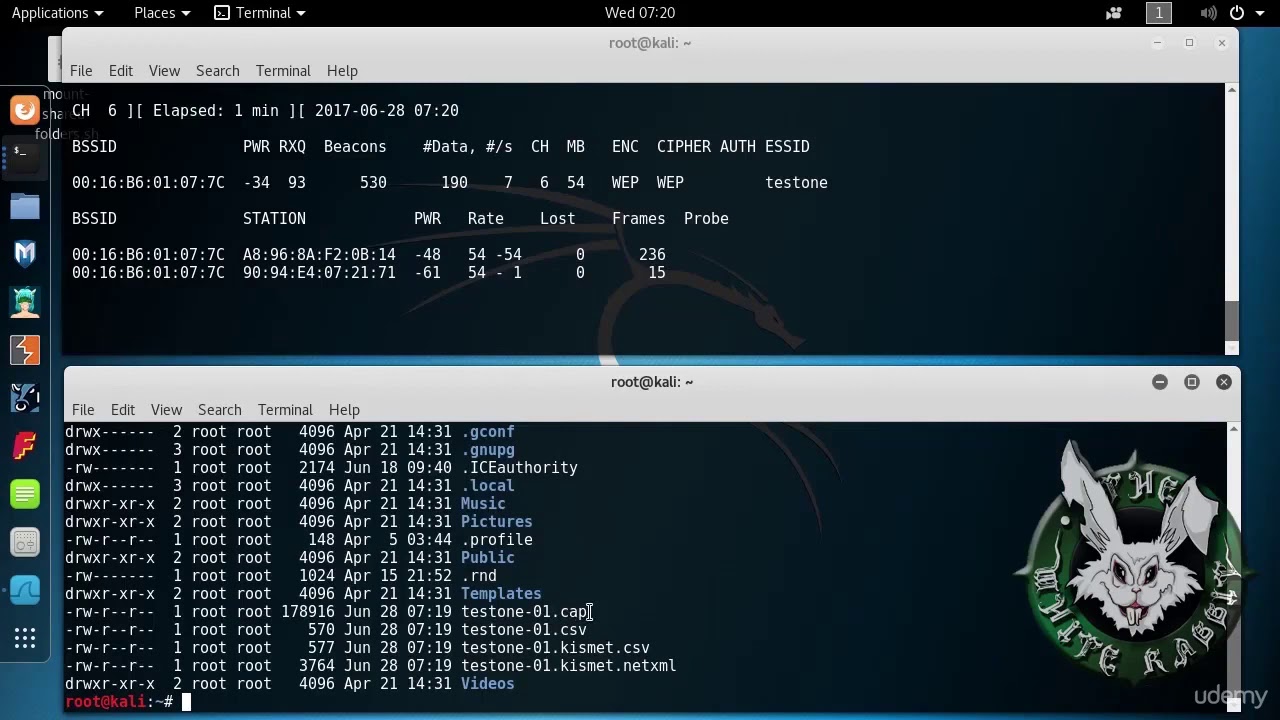Screen dimensions: 1280x720
Task: Click the screen recording camera indicator
Action: point(1114,13)
